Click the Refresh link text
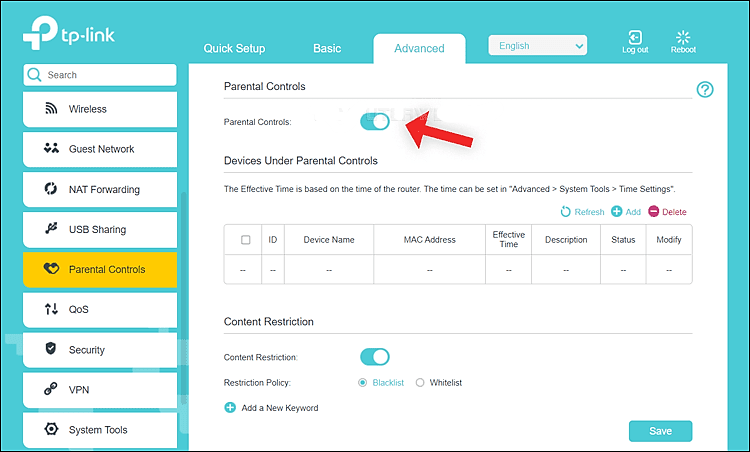This screenshot has width=750, height=452. [589, 212]
